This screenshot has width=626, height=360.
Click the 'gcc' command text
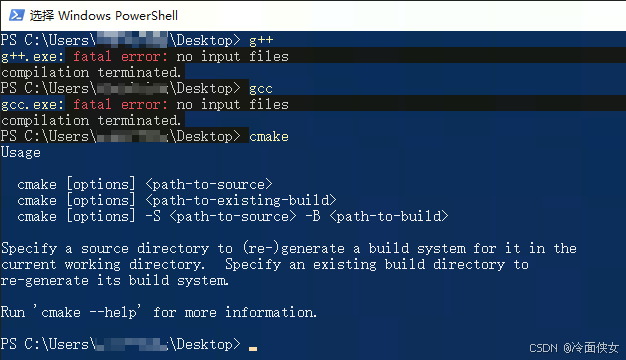261,89
